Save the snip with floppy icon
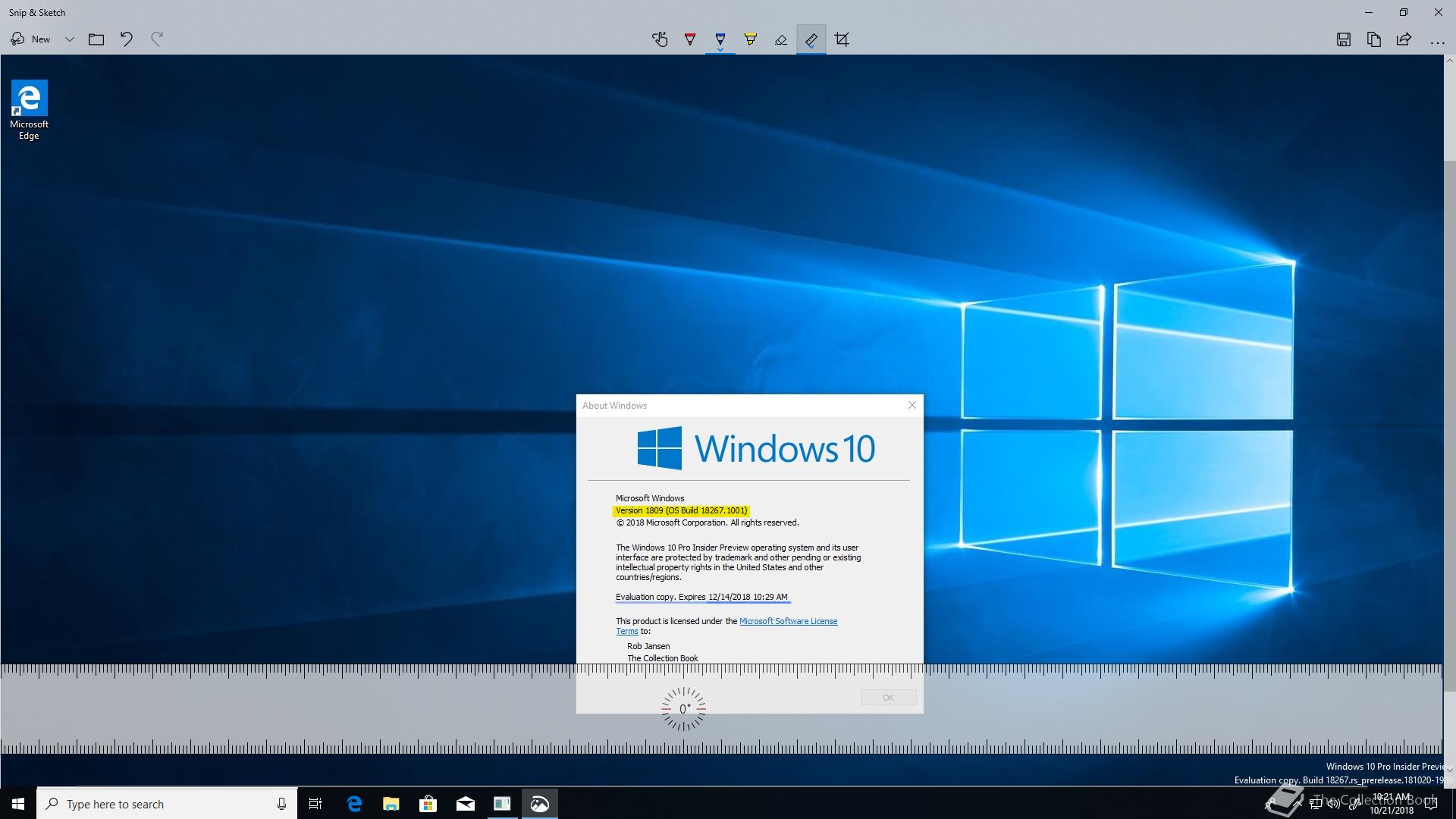Screen dimensions: 1456x819 pyautogui.click(x=1343, y=39)
